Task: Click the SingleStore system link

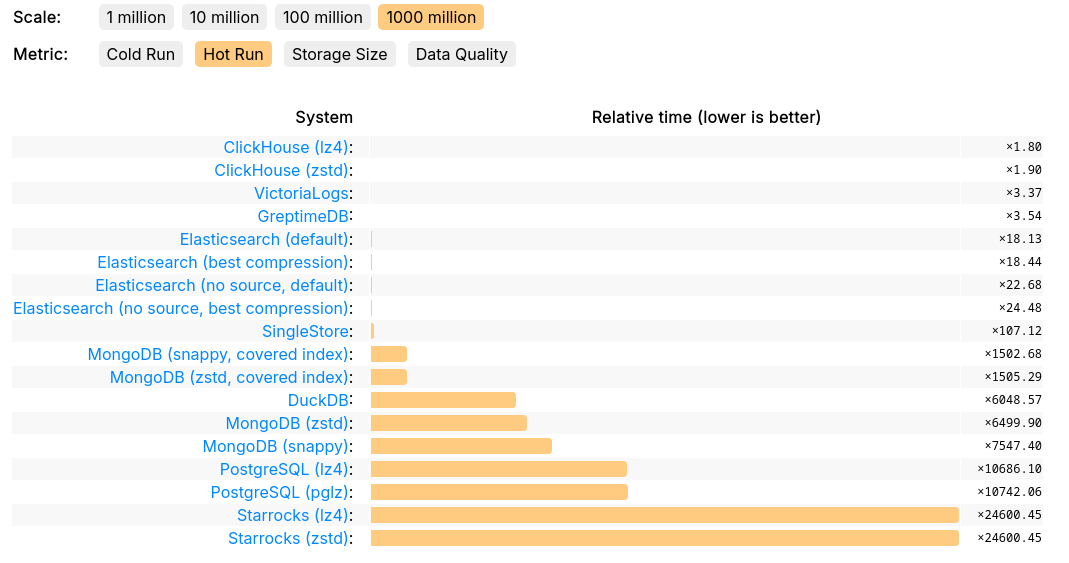Action: [305, 331]
